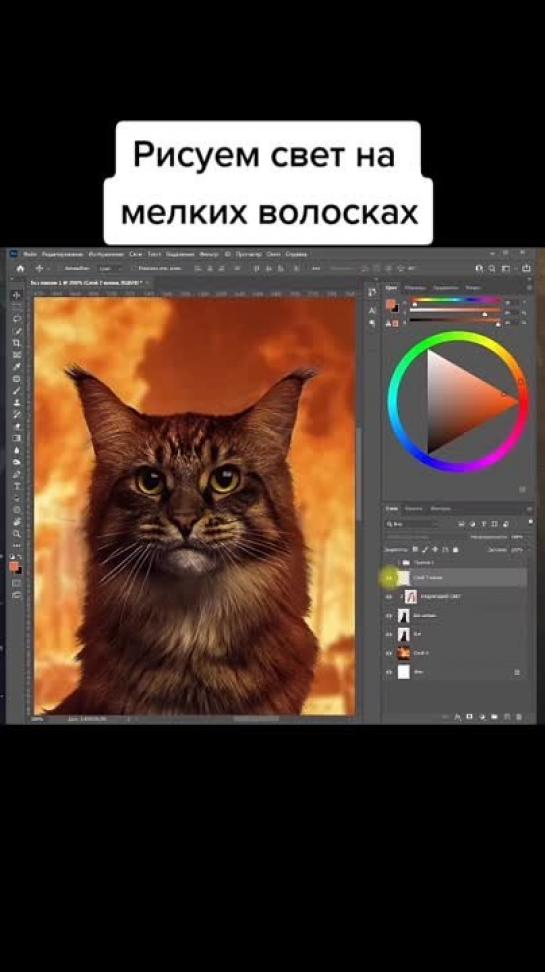
Task: Select the Move tool in the toolbox
Action: 16,295
